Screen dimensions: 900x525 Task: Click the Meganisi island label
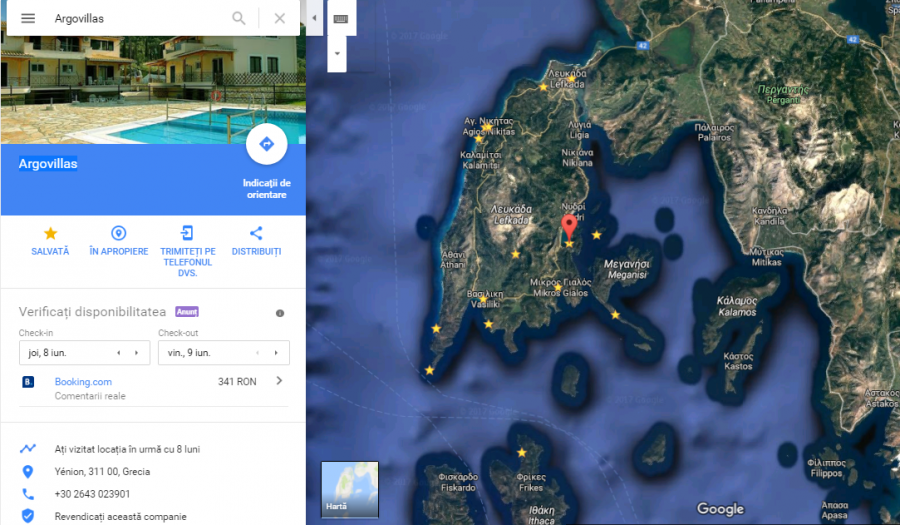pos(627,270)
